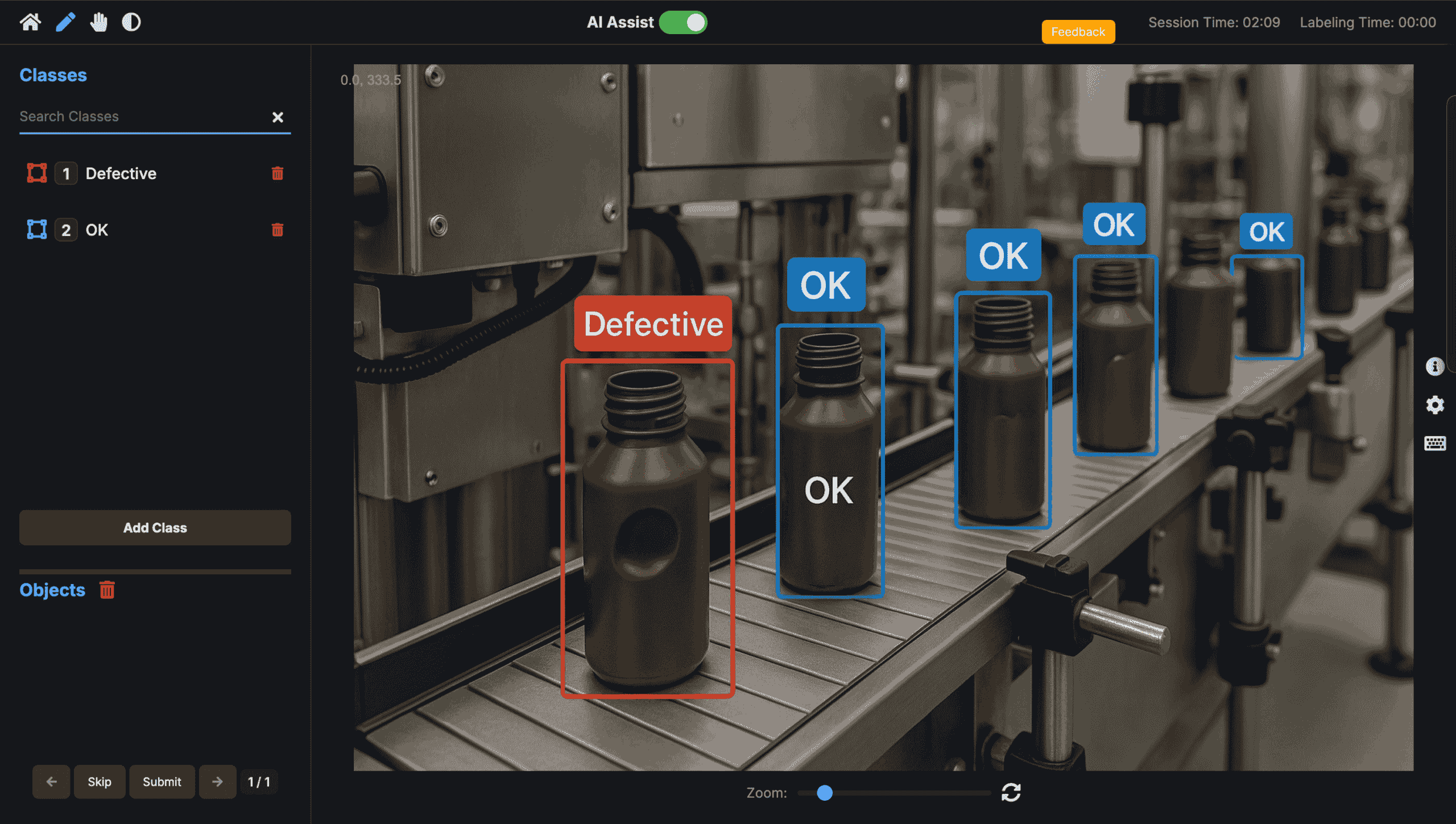The height and width of the screenshot is (824, 1456).
Task: Delete the Defective class via trash icon
Action: (278, 173)
